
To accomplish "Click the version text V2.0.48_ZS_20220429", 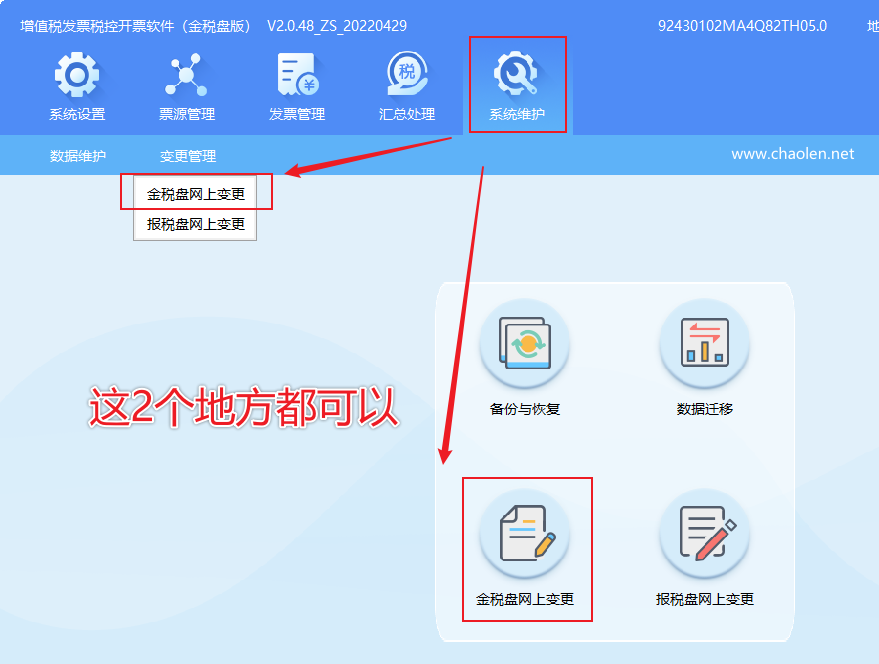I will pos(337,26).
